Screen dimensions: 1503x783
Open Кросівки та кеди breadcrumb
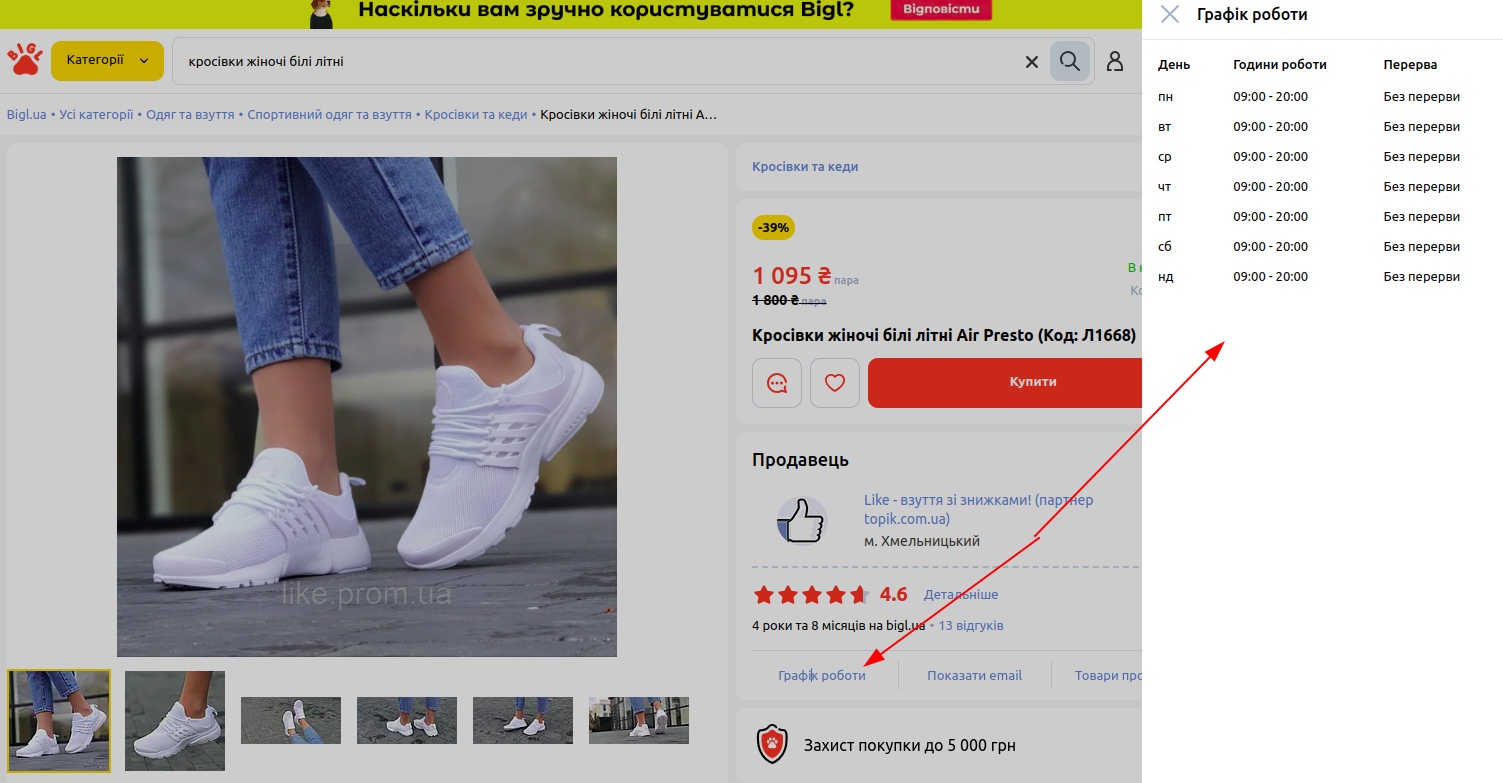(476, 115)
